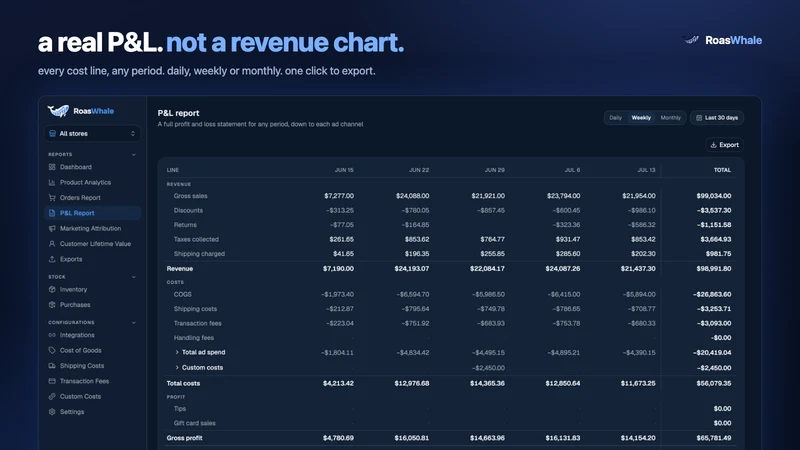Click the Settings gear icon
This screenshot has height=450, width=800.
52,412
